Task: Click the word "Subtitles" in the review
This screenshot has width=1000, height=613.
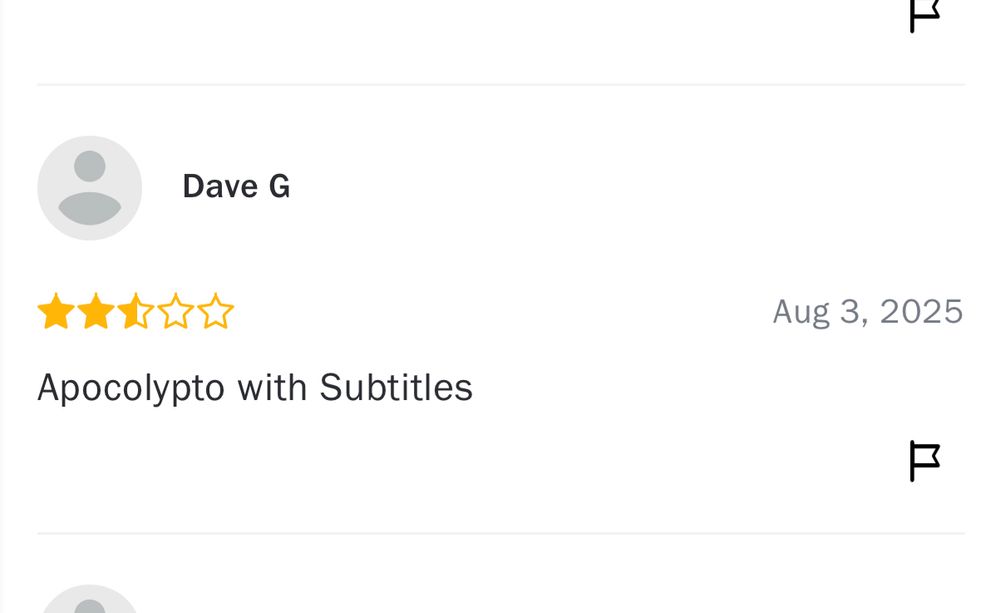Action: click(396, 387)
